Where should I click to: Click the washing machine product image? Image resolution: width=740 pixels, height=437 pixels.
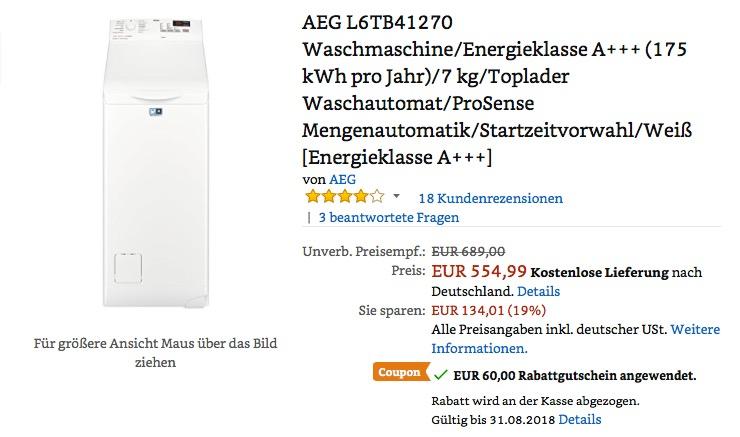[155, 163]
